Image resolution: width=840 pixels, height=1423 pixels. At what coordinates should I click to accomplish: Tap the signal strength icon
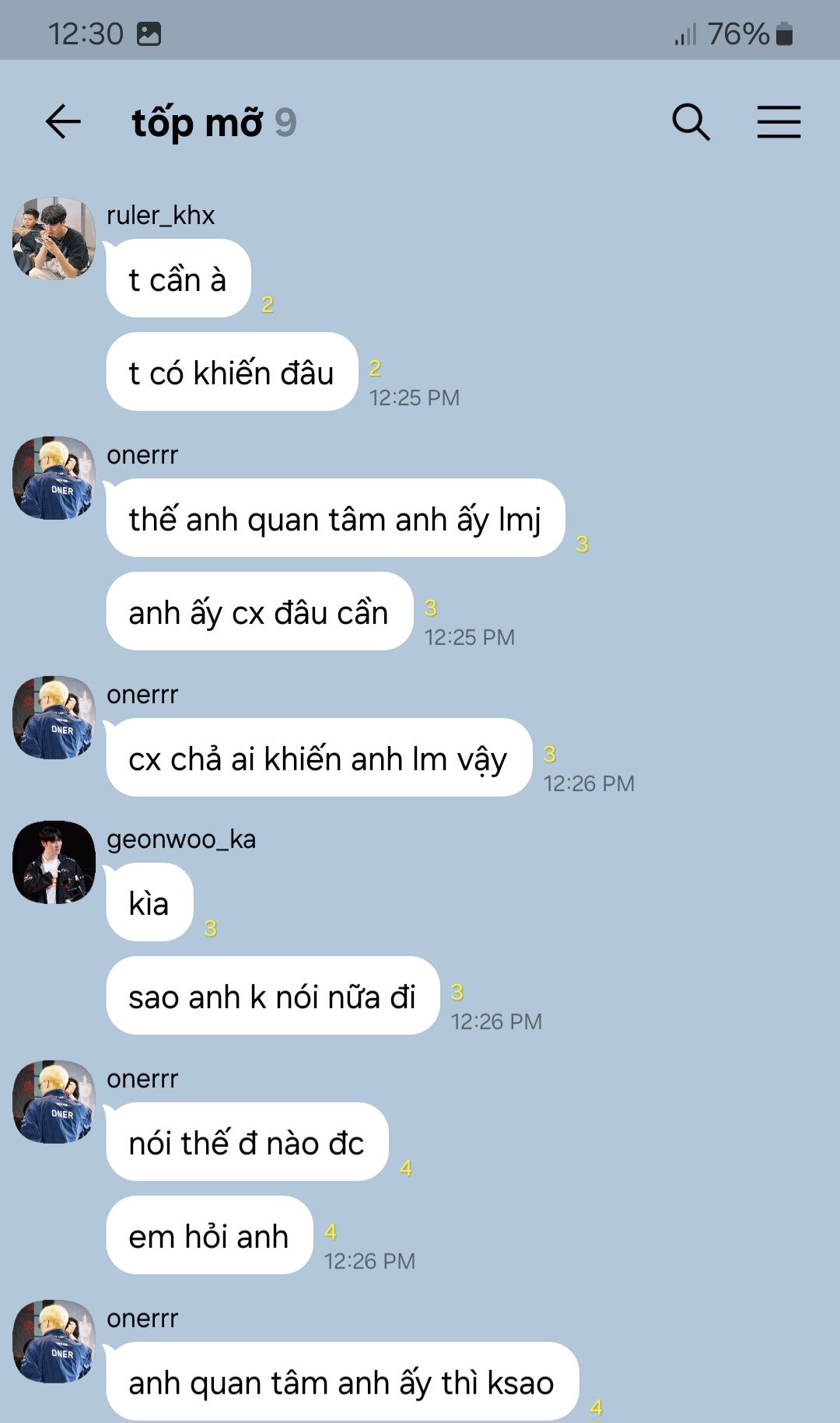click(685, 35)
